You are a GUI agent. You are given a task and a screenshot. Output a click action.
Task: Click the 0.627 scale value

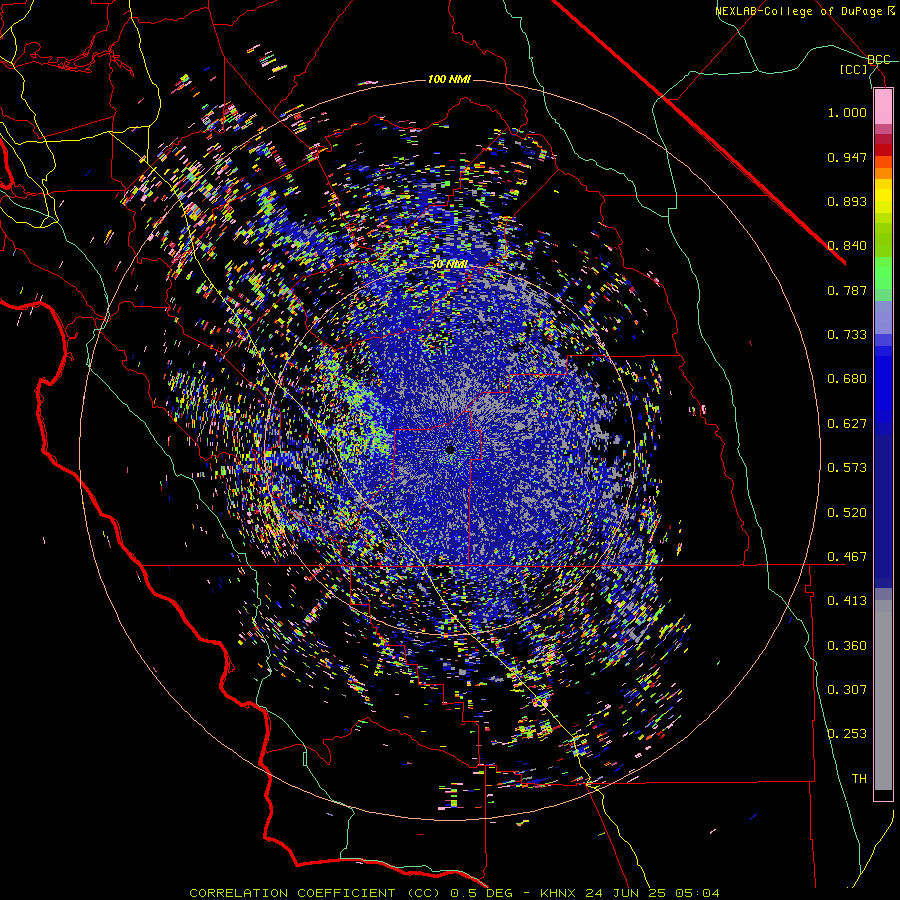tap(847, 424)
